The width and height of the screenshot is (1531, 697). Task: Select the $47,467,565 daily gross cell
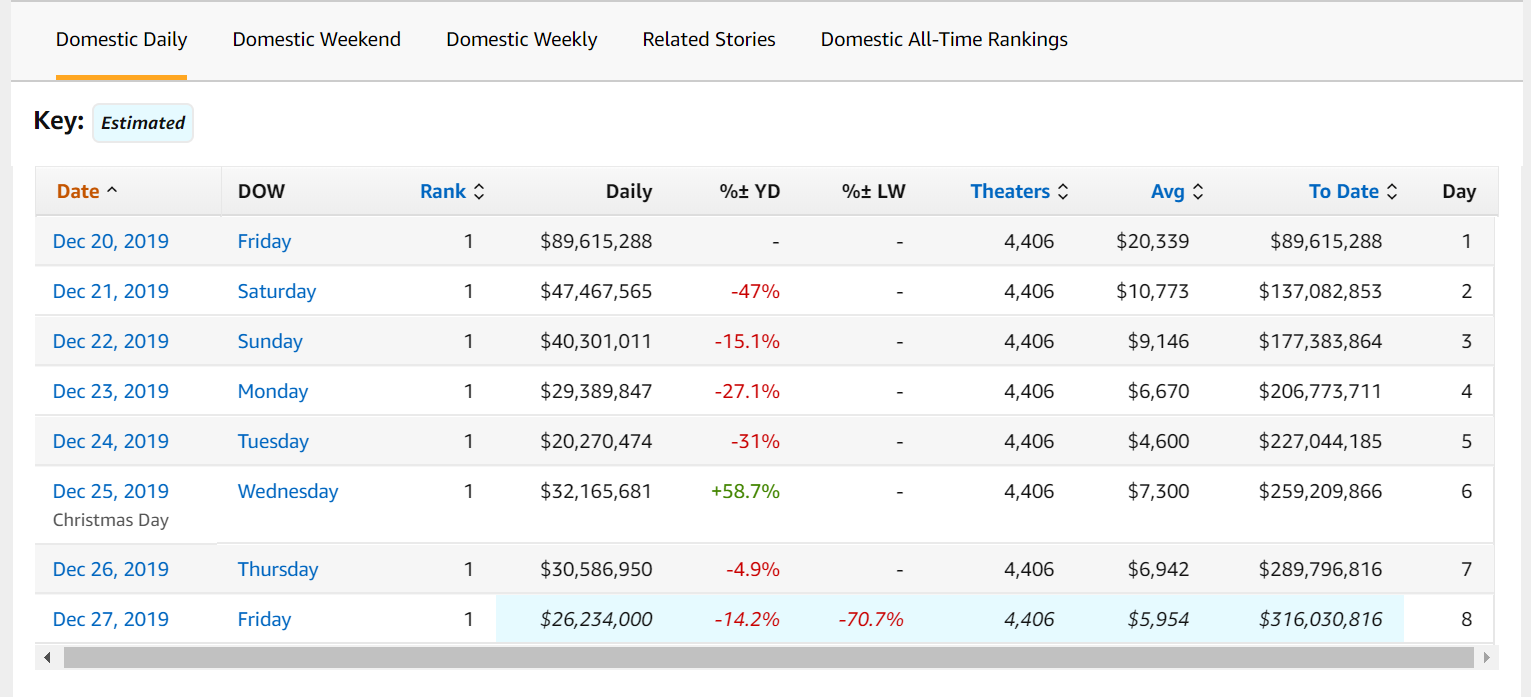(596, 291)
